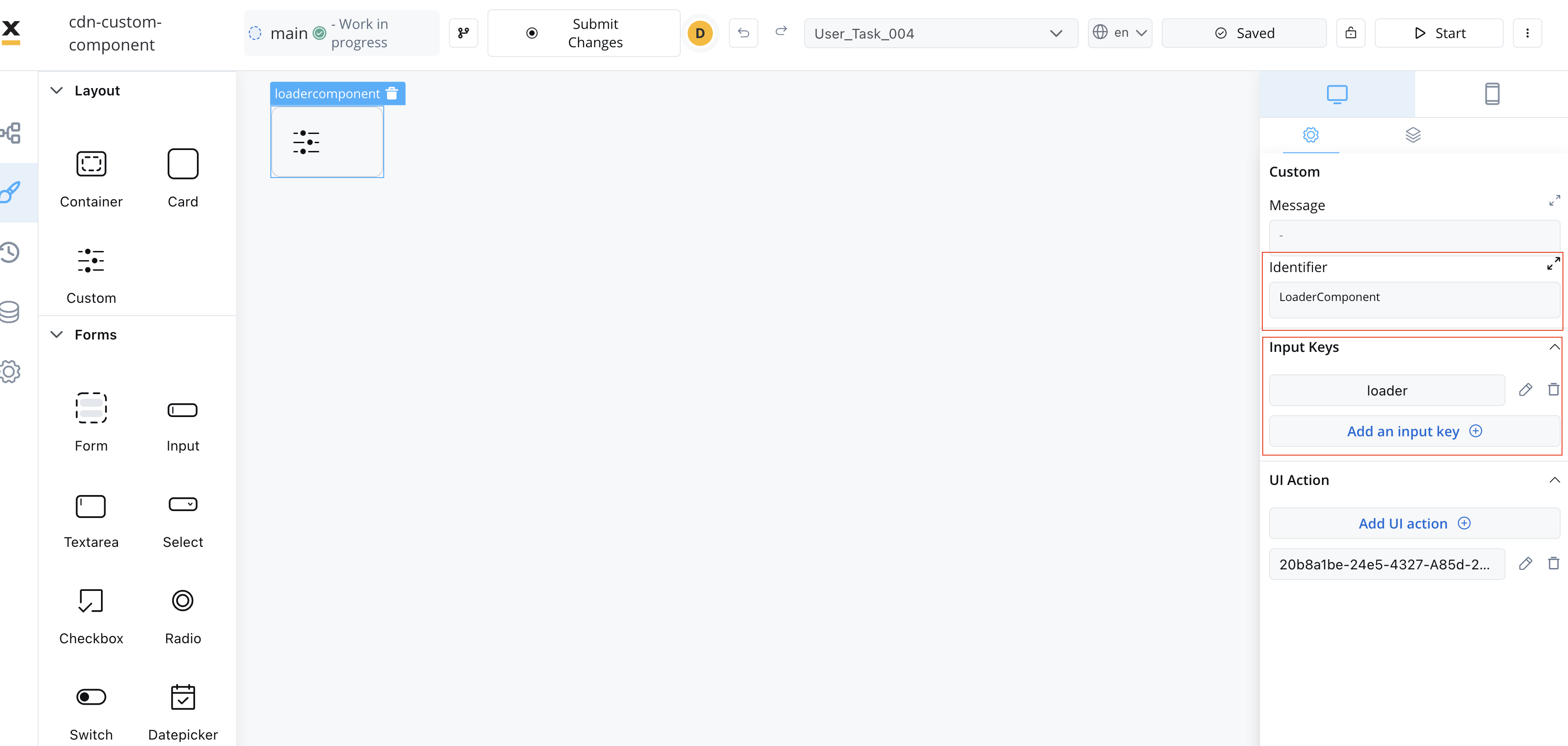Screen dimensions: 1568x746
Task: Switch to desktop view tab
Action: pos(1337,95)
